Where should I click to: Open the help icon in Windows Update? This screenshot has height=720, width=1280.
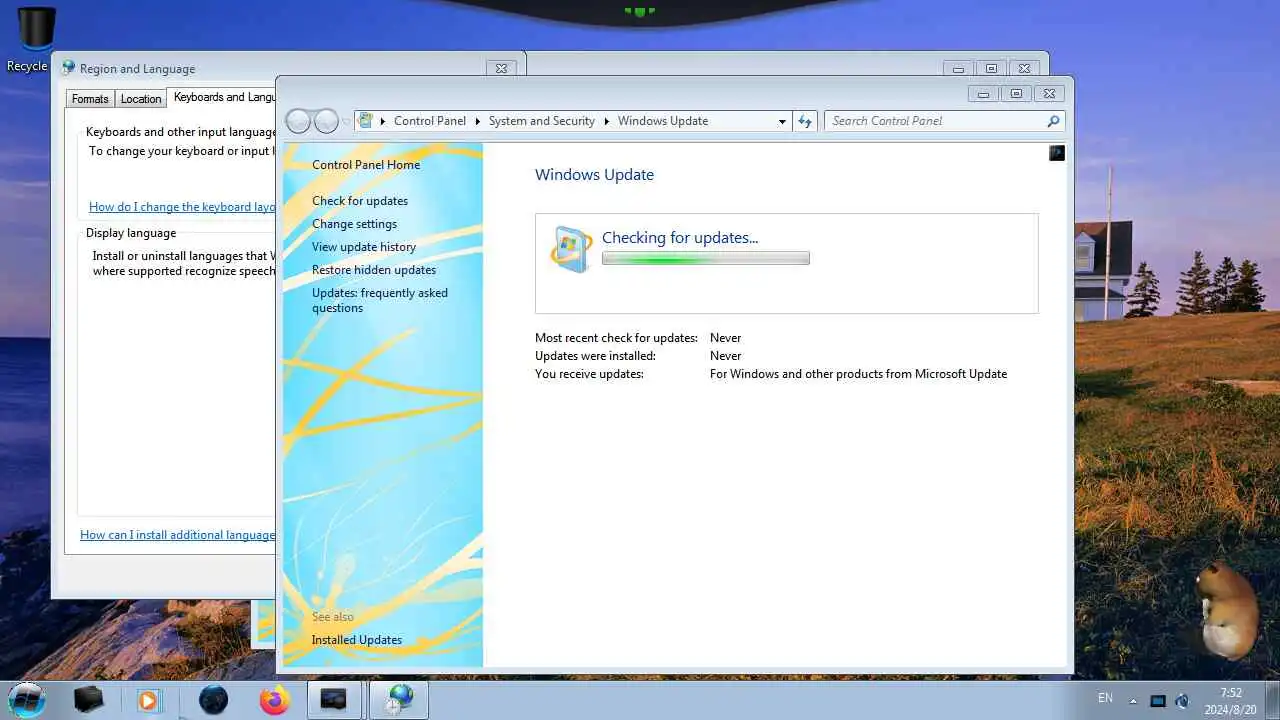(1057, 153)
